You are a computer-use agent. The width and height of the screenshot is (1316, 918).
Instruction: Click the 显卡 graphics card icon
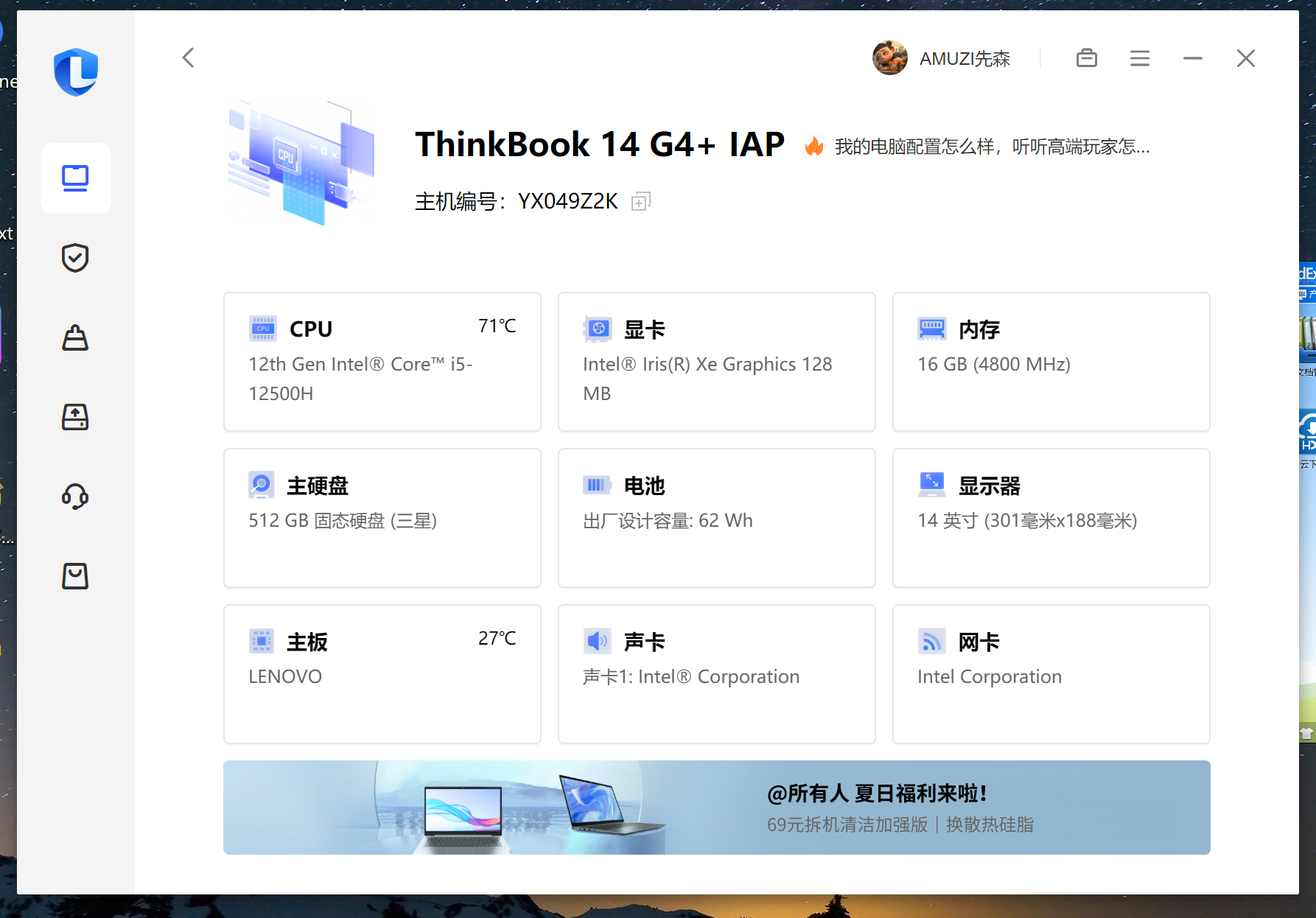[597, 329]
